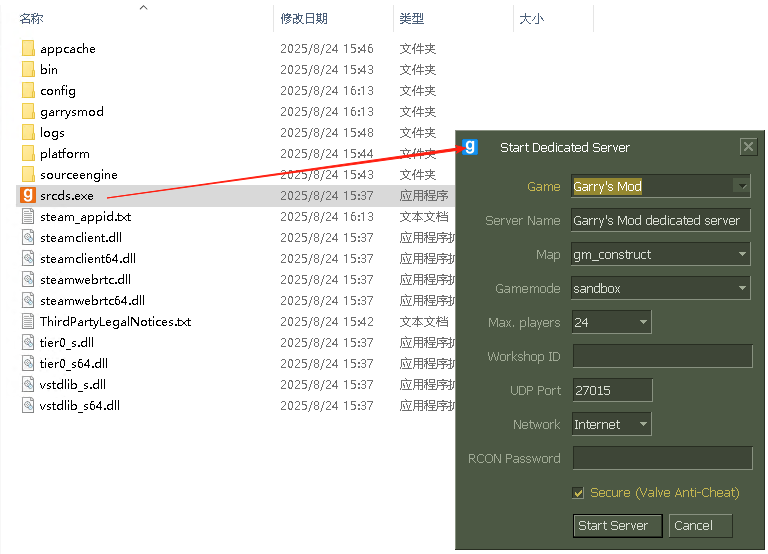Open the Game dropdown showing Garry's Mod
Image resolution: width=768 pixels, height=554 pixels.
[x=660, y=186]
